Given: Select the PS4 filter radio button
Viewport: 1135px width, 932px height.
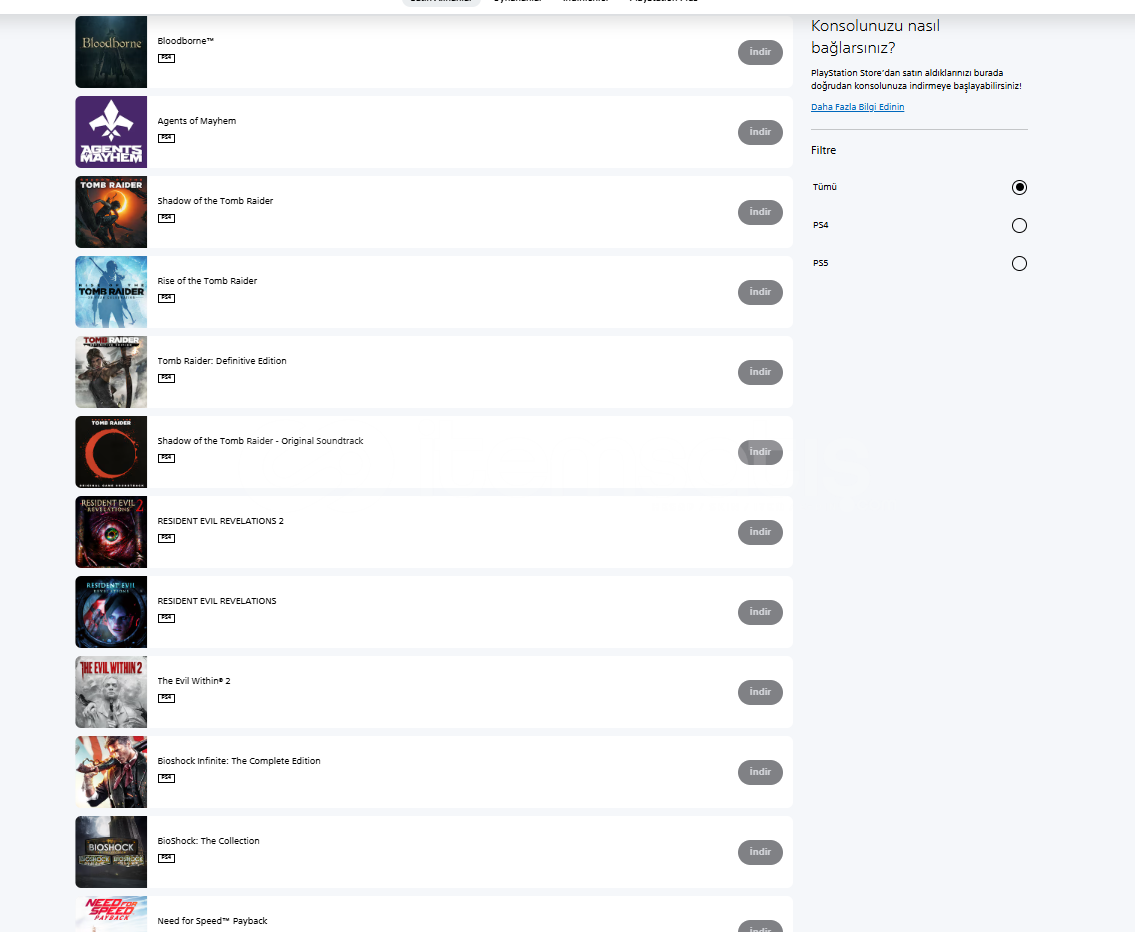Looking at the screenshot, I should coord(1019,226).
